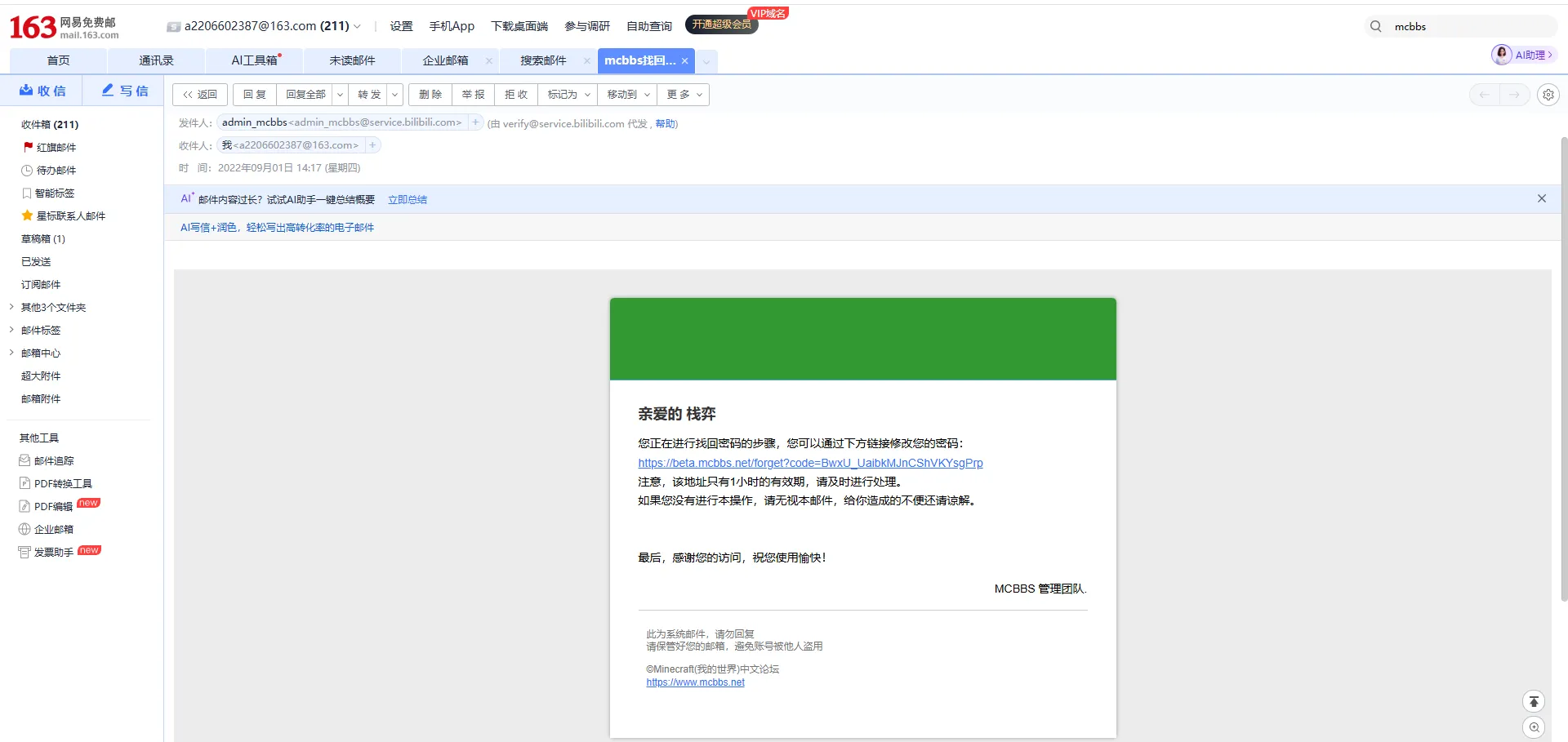Add recipient plus icon

click(372, 145)
